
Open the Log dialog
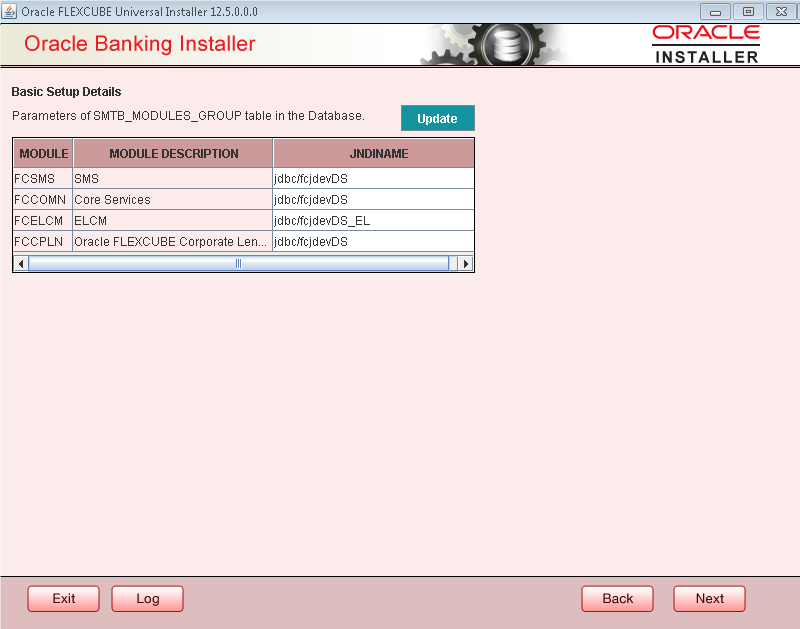coord(147,598)
